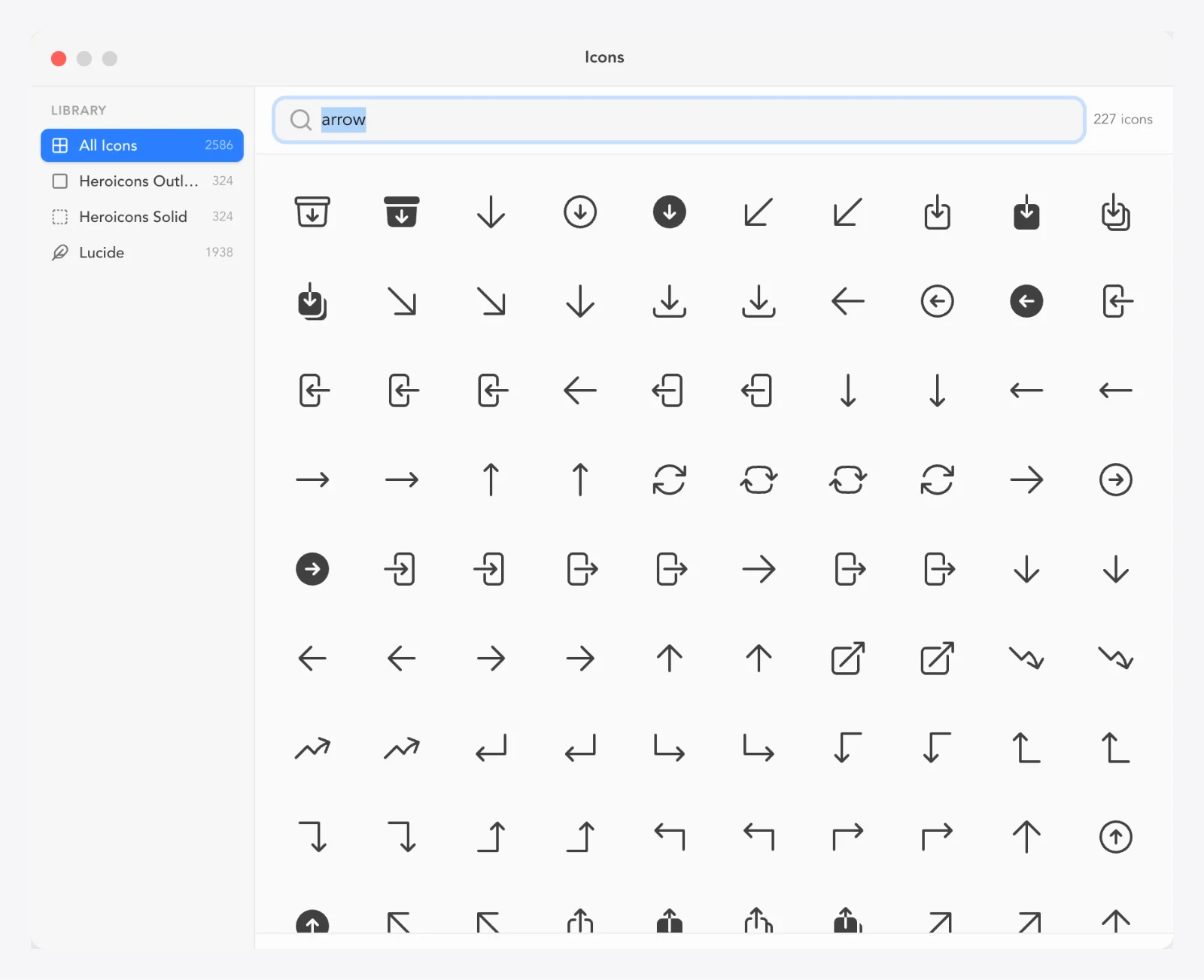Choose the outline stacked-squares download arrow icon
The image size is (1204, 980).
click(x=1116, y=212)
